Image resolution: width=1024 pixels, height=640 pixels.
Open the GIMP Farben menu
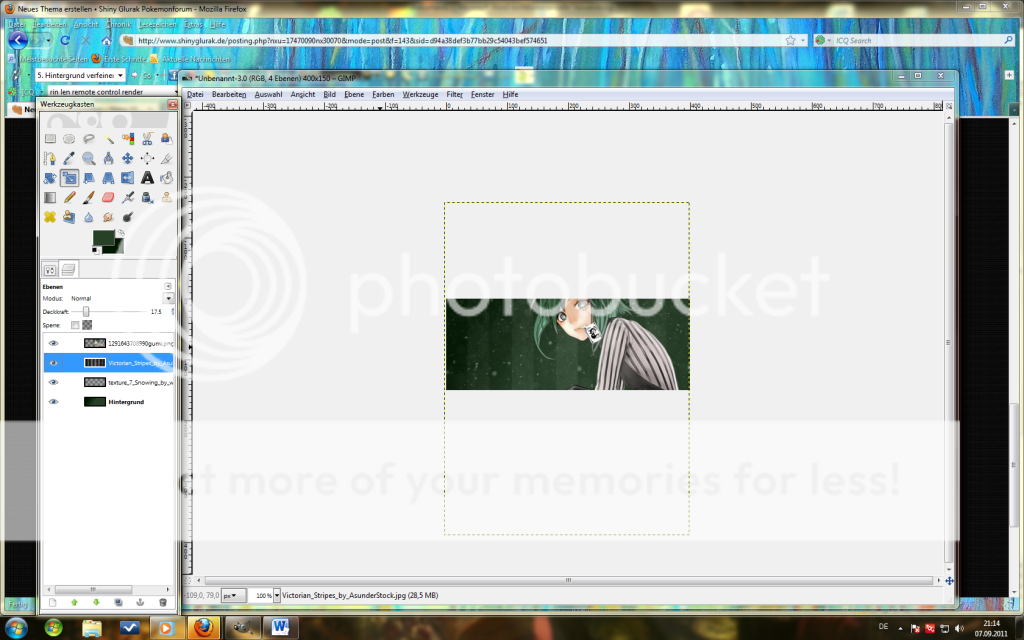coord(383,95)
